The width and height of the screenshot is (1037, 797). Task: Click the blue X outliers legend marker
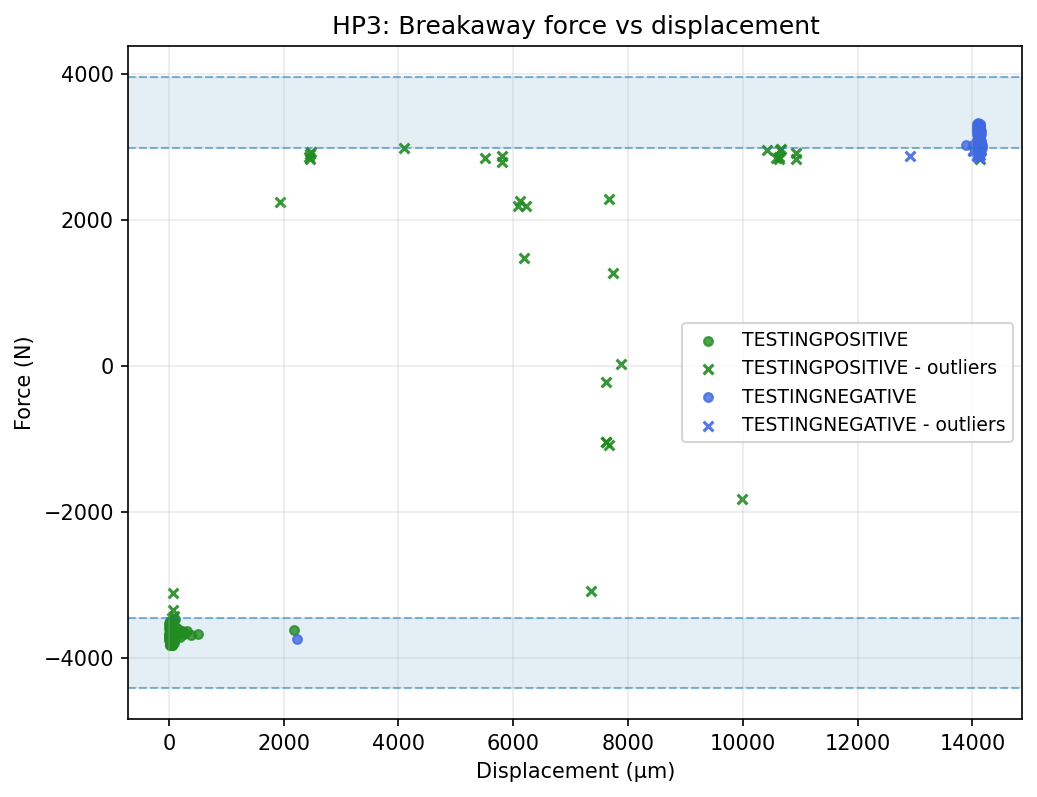coord(708,426)
